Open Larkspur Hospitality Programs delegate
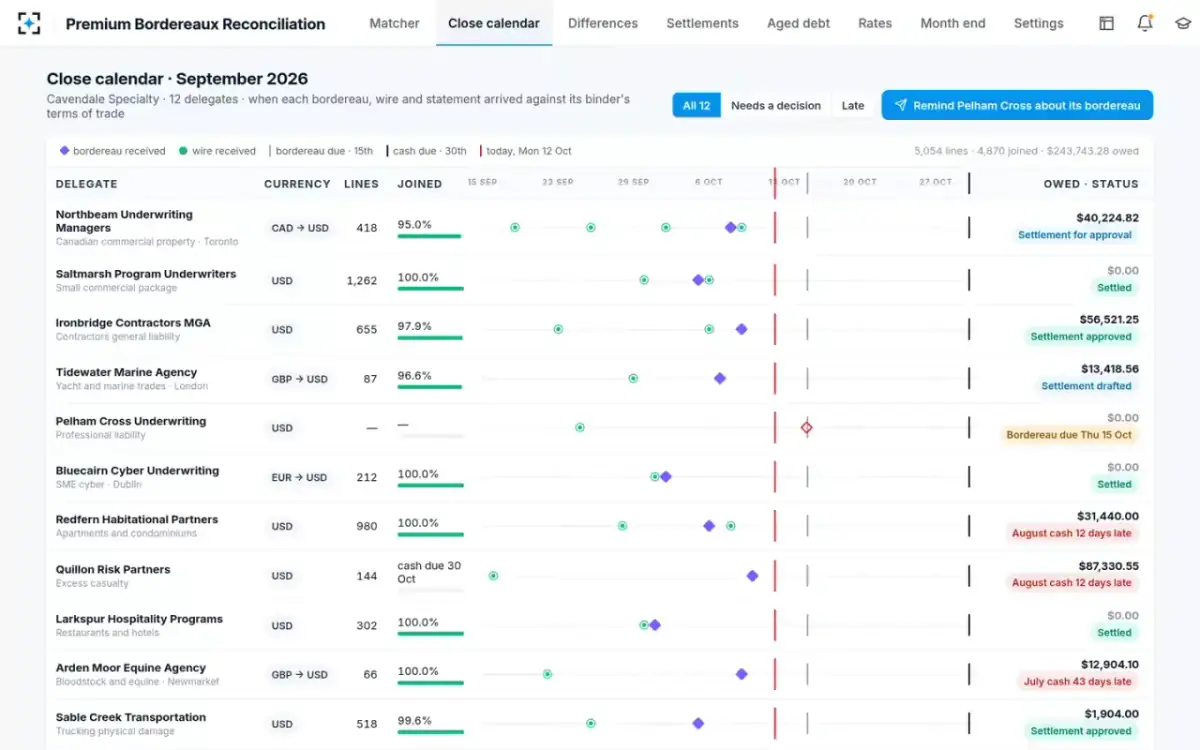The image size is (1200, 750). click(139, 619)
